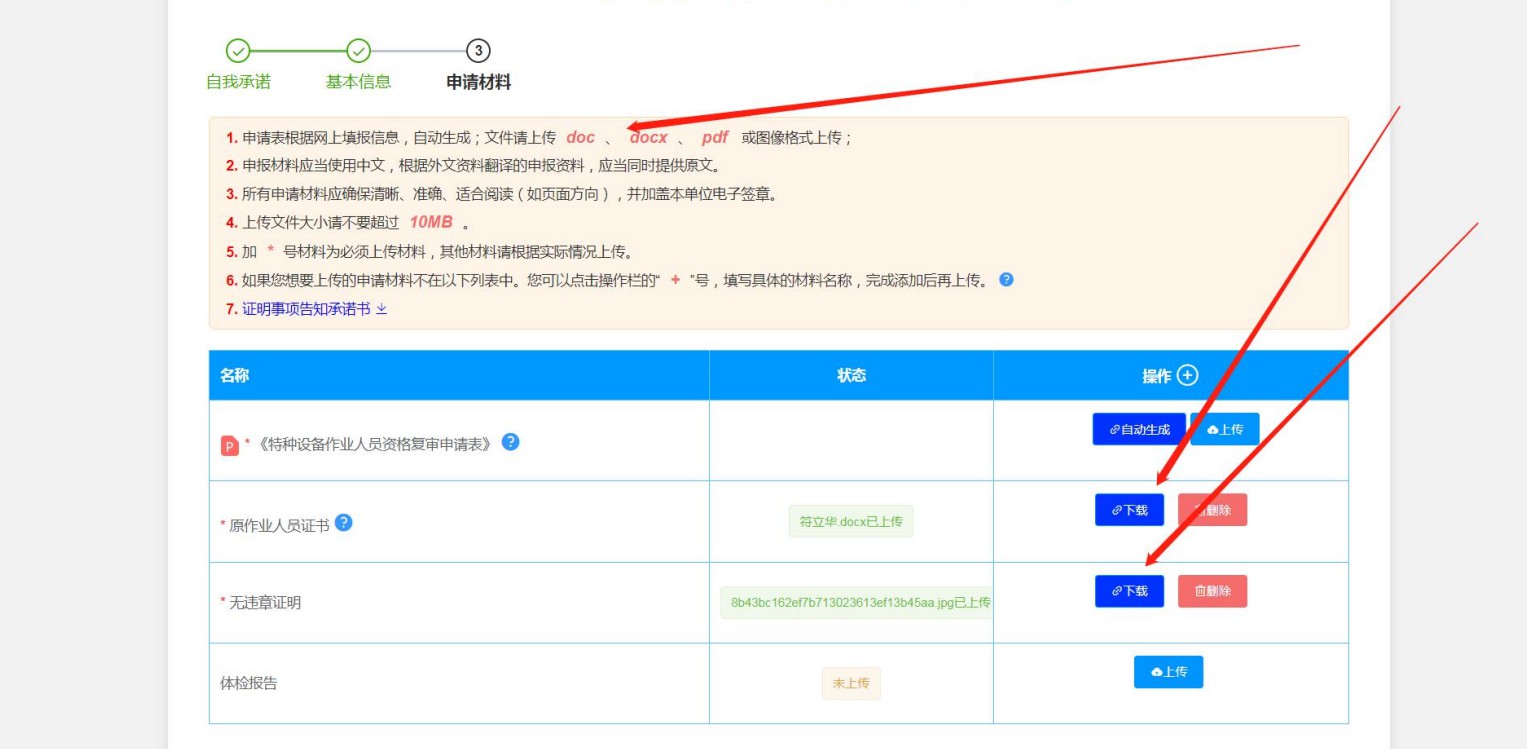Click the help icon next to 《特种设备作业人员资格复审申请表》
Viewport: 1527px width, 749px height.
click(x=510, y=441)
